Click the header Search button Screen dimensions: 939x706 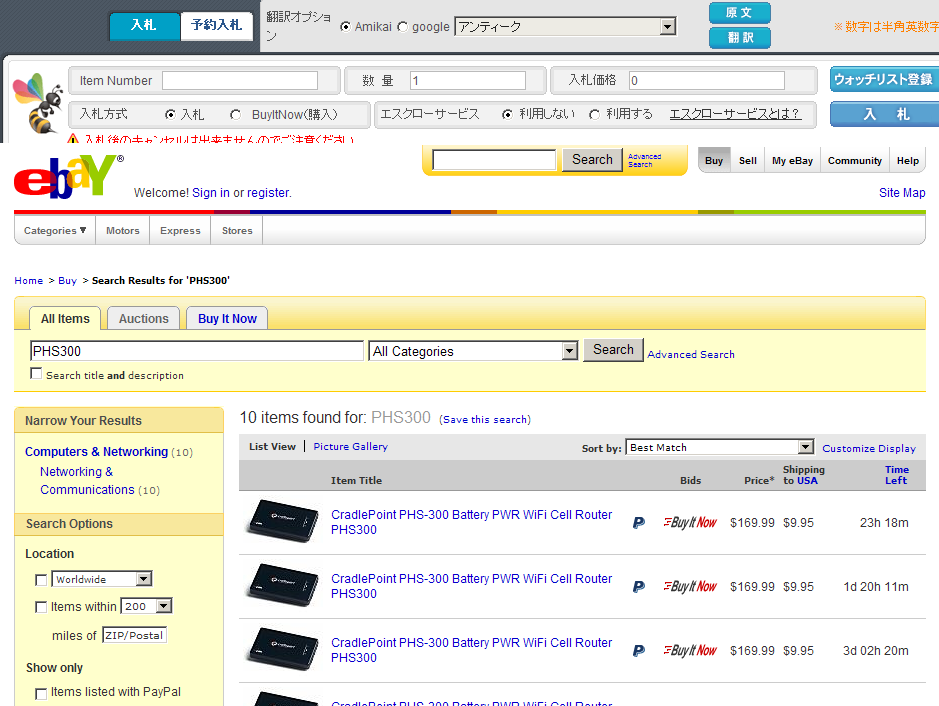point(592,160)
